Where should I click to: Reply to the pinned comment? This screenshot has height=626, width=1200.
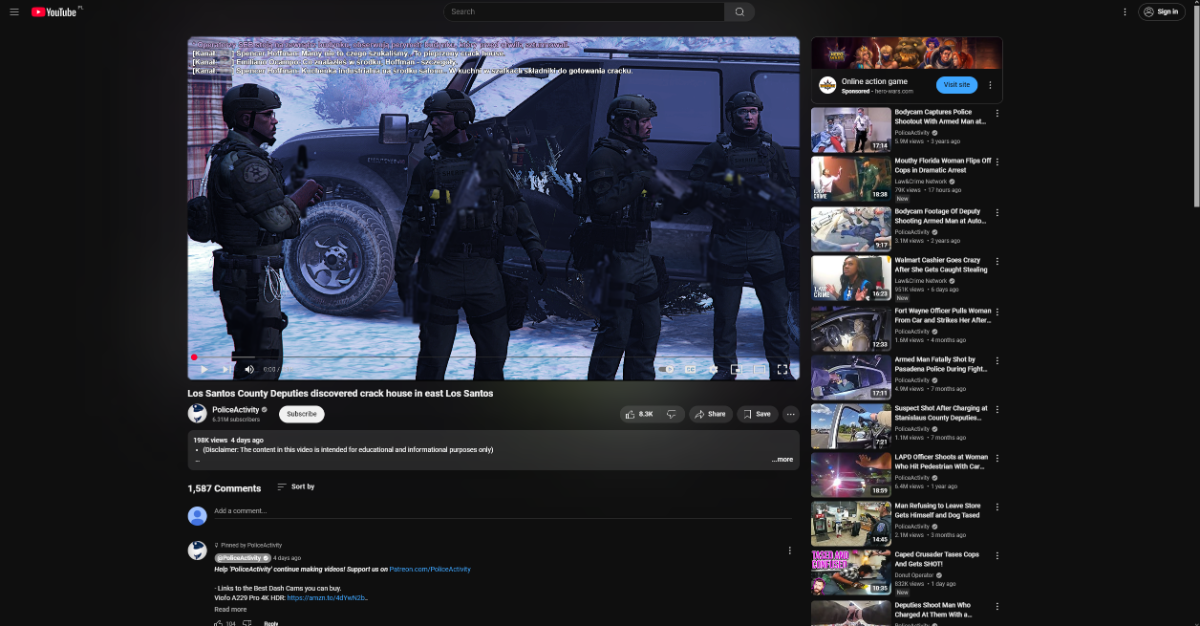click(271, 623)
